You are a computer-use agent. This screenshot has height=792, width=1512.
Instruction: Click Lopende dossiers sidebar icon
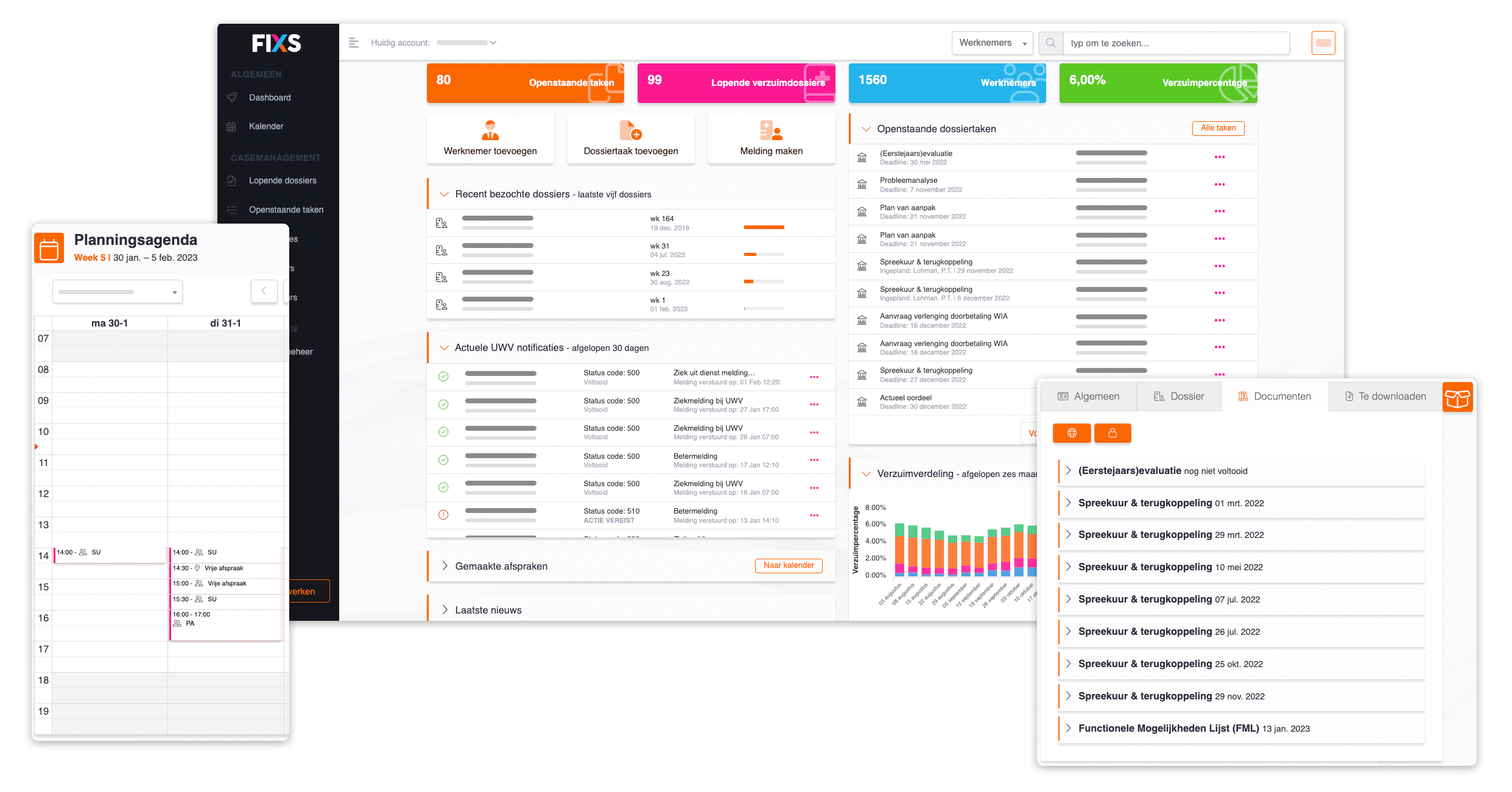click(231, 181)
